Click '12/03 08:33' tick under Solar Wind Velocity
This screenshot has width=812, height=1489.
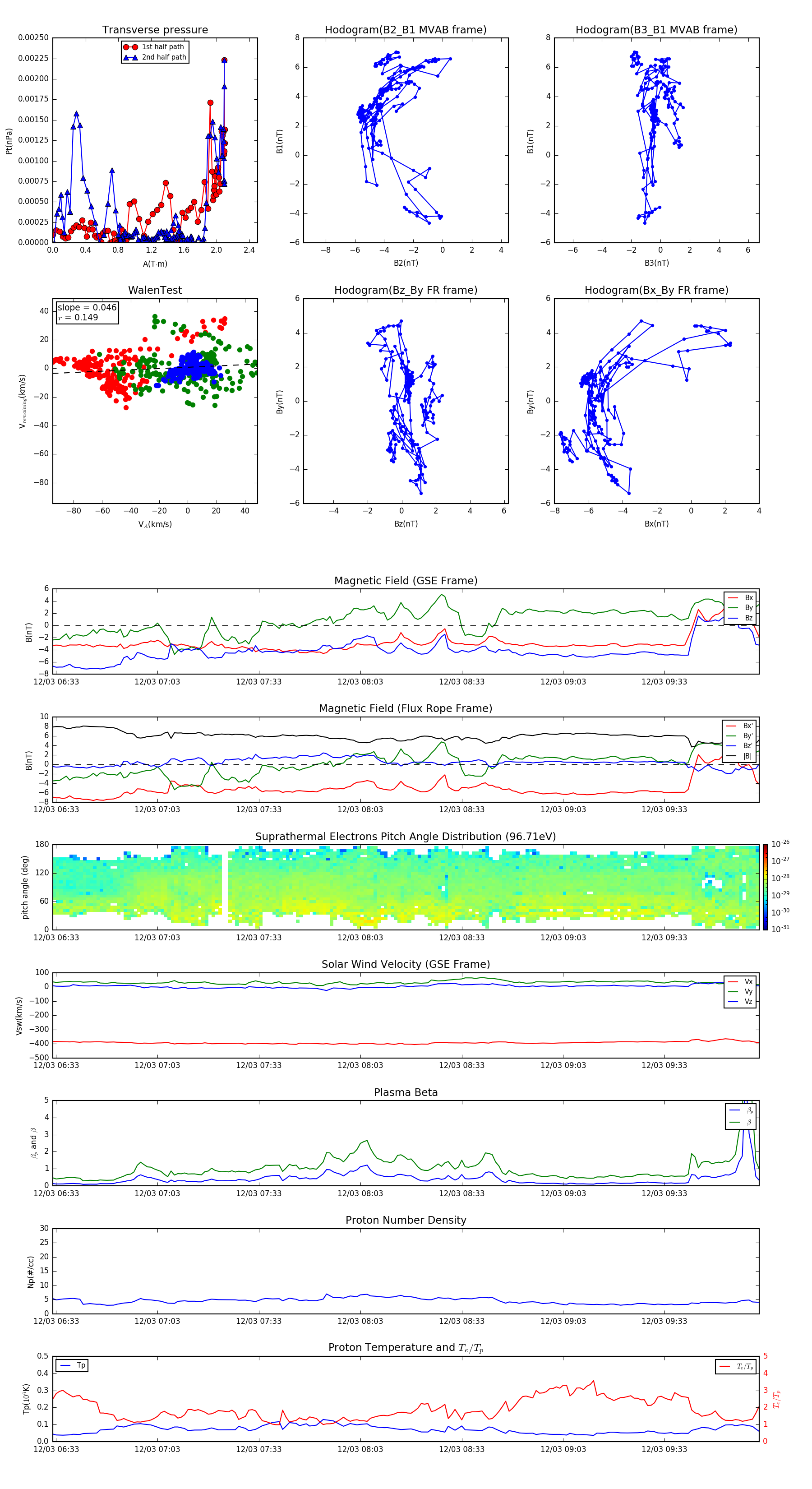tap(461, 1065)
